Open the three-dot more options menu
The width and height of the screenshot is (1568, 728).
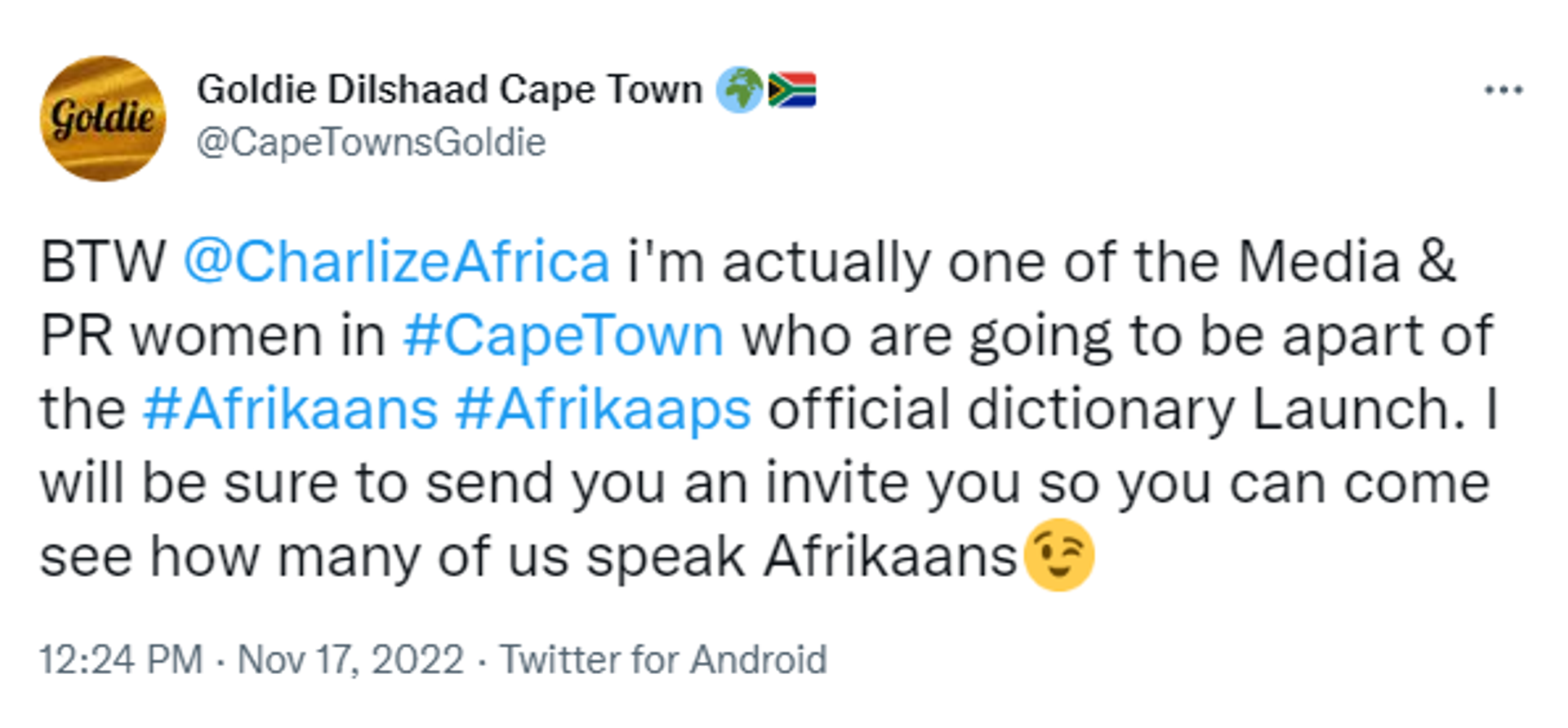pos(1503,90)
